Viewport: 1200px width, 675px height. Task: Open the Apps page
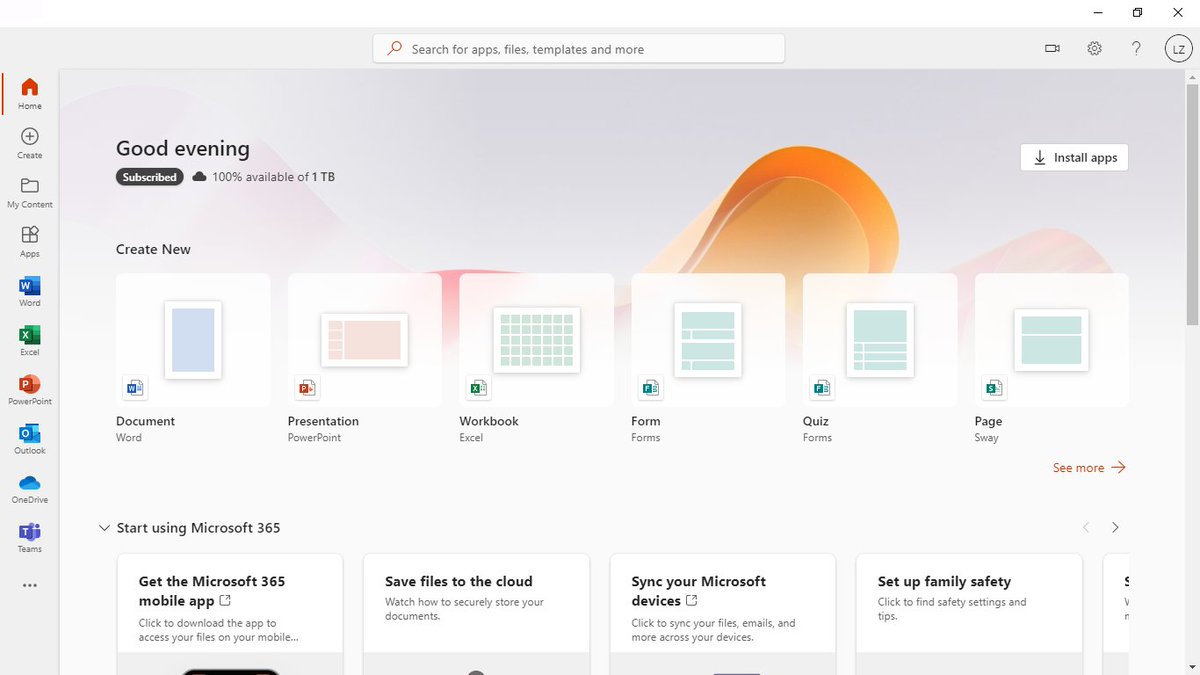pyautogui.click(x=30, y=241)
